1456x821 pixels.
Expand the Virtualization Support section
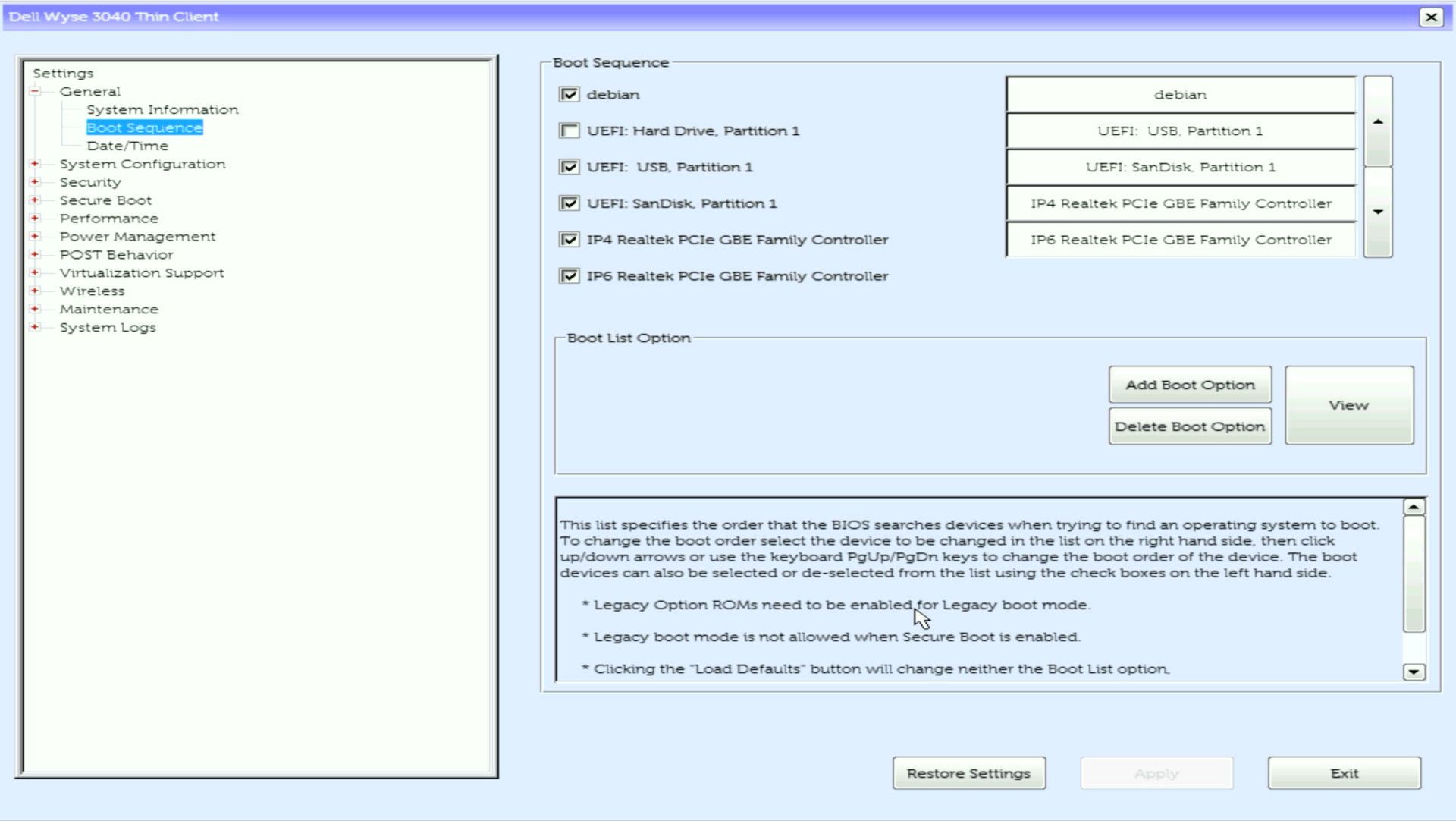pyautogui.click(x=35, y=273)
